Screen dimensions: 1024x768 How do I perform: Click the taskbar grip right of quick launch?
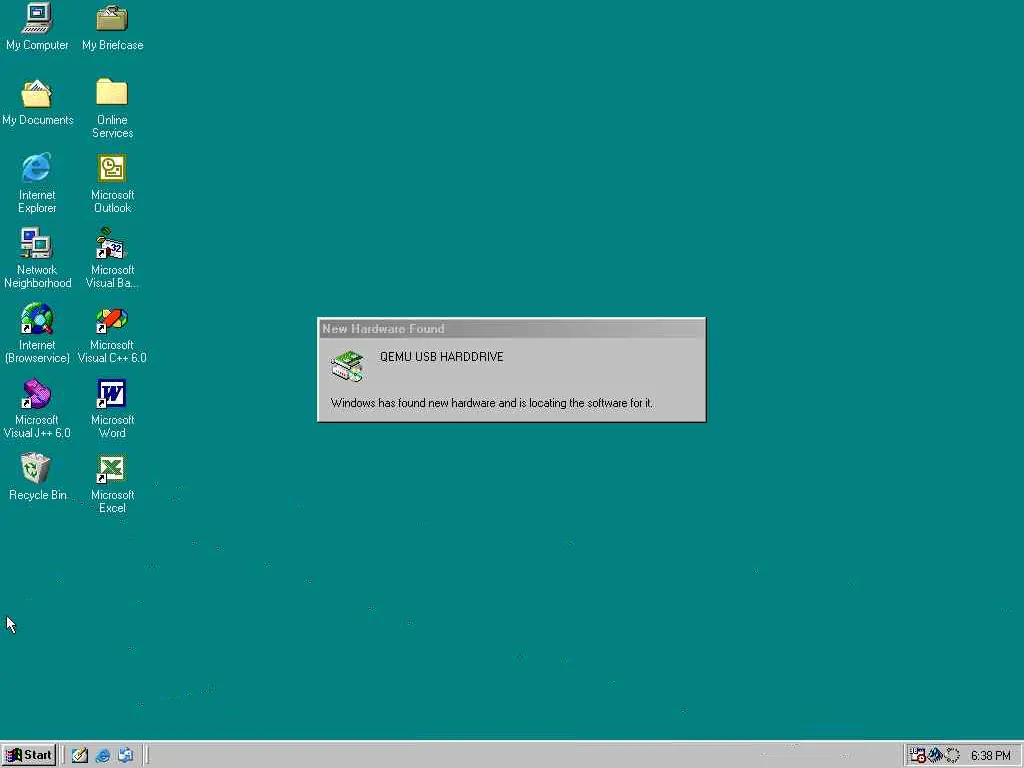[x=146, y=755]
